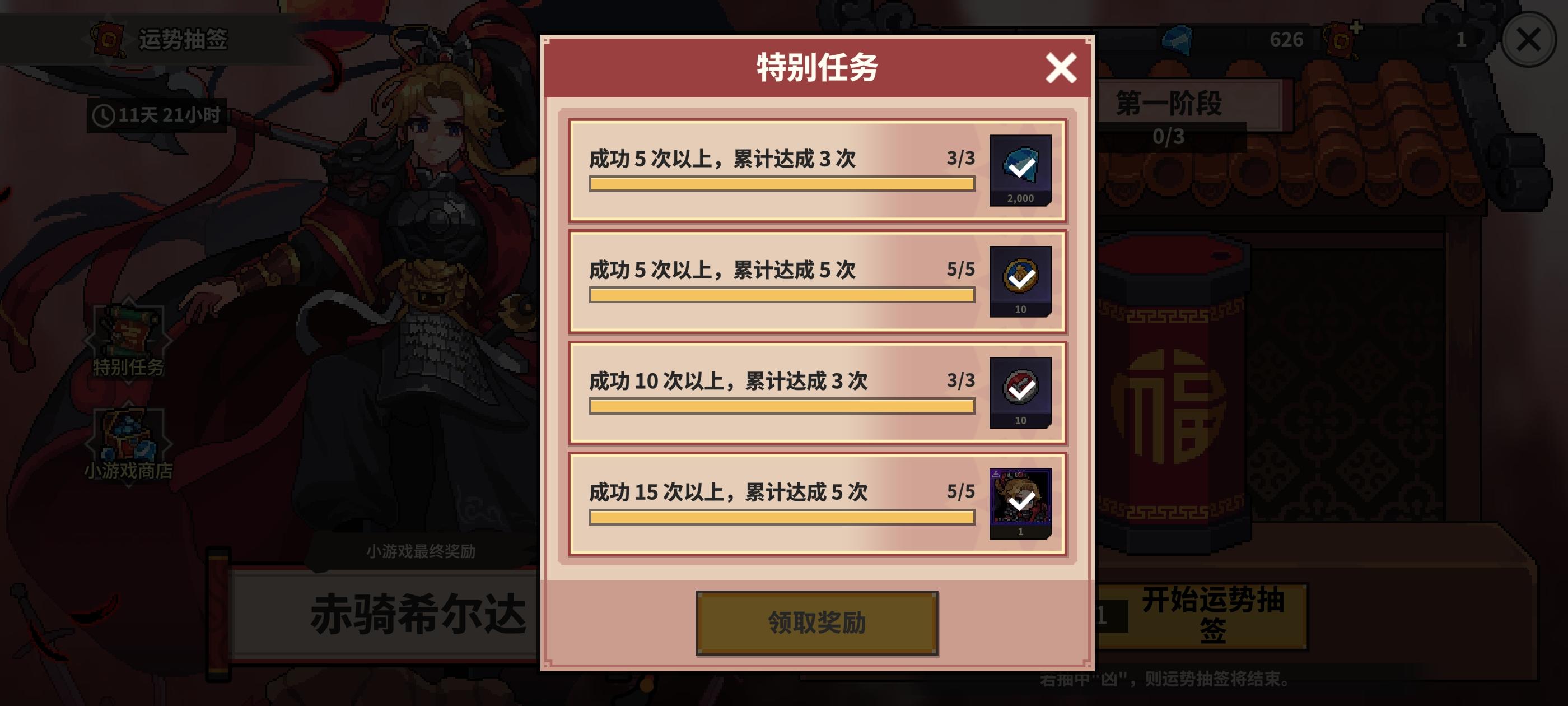Click the gold coin bag reward icon
Image resolution: width=1568 pixels, height=706 pixels.
click(1020, 281)
